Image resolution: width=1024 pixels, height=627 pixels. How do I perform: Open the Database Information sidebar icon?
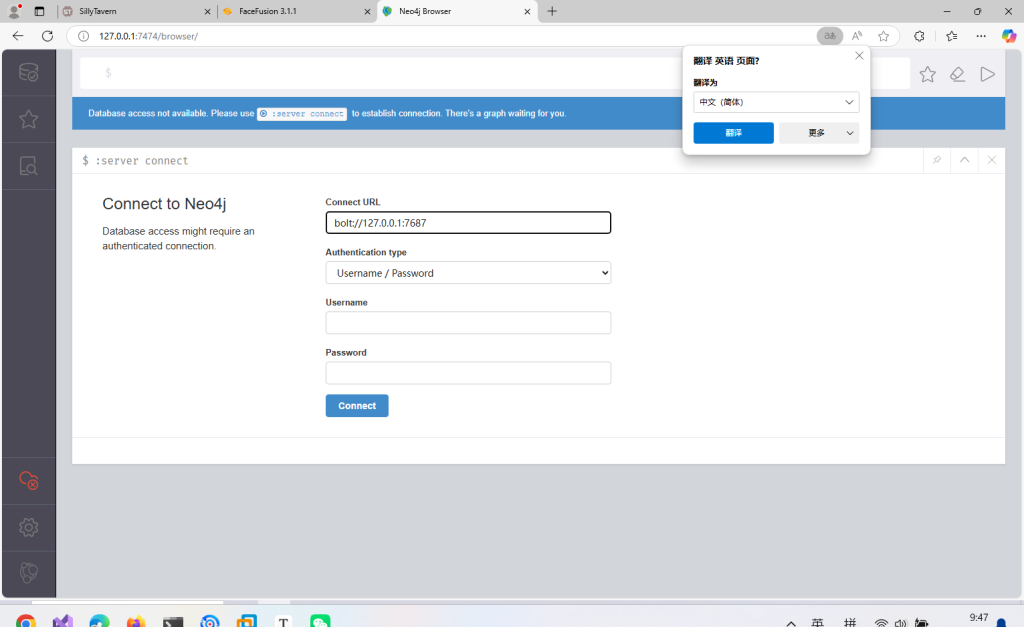[28, 72]
